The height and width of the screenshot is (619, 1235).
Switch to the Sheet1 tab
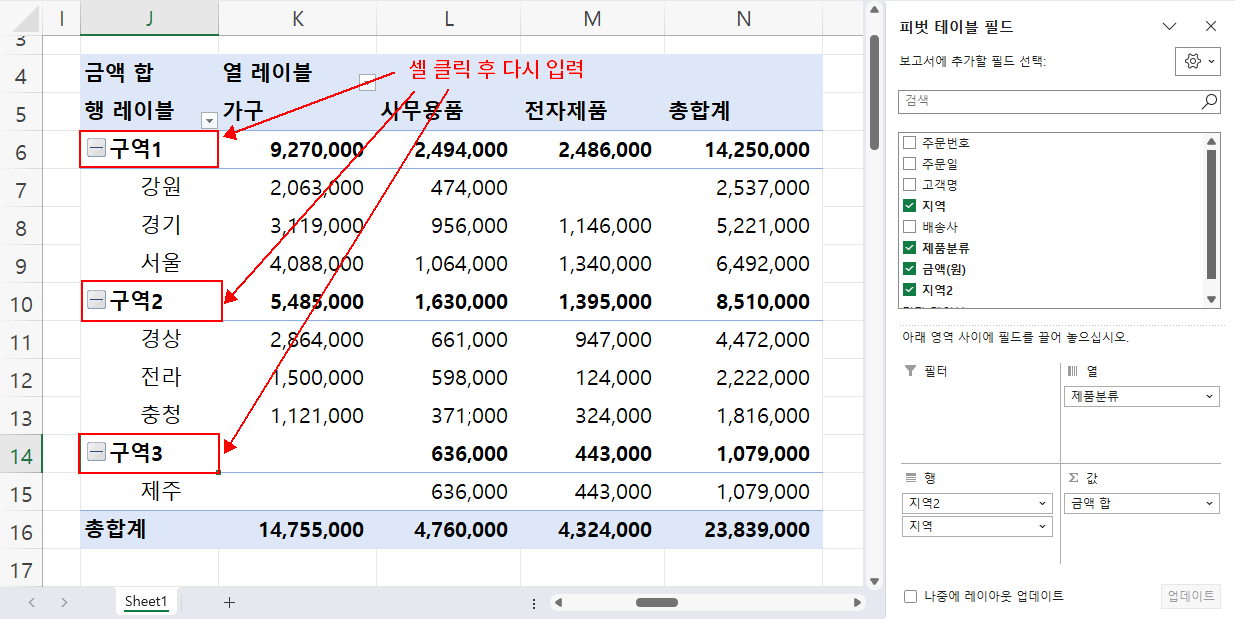(145, 602)
